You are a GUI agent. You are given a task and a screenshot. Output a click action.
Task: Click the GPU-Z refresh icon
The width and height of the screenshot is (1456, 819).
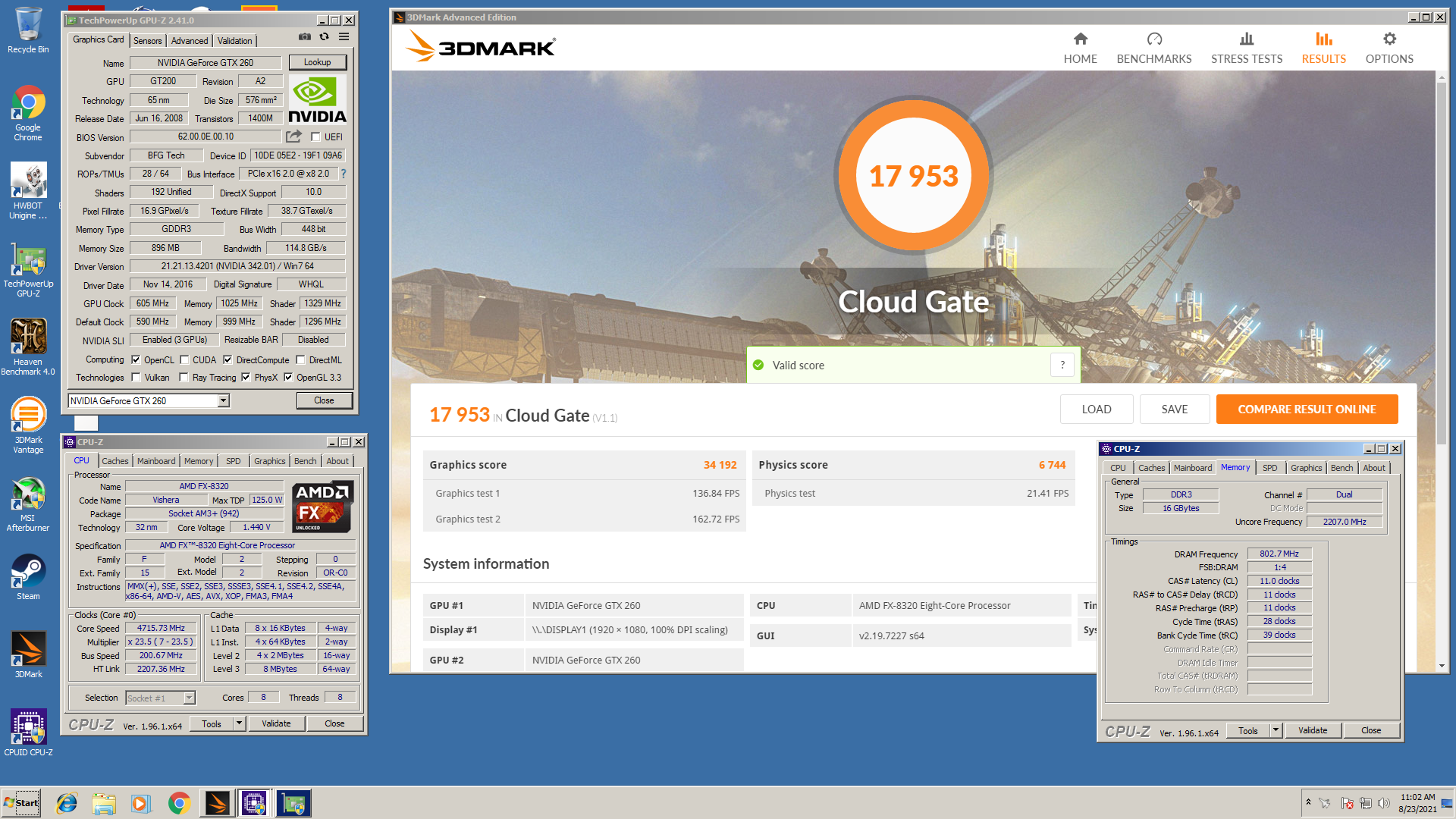click(324, 36)
